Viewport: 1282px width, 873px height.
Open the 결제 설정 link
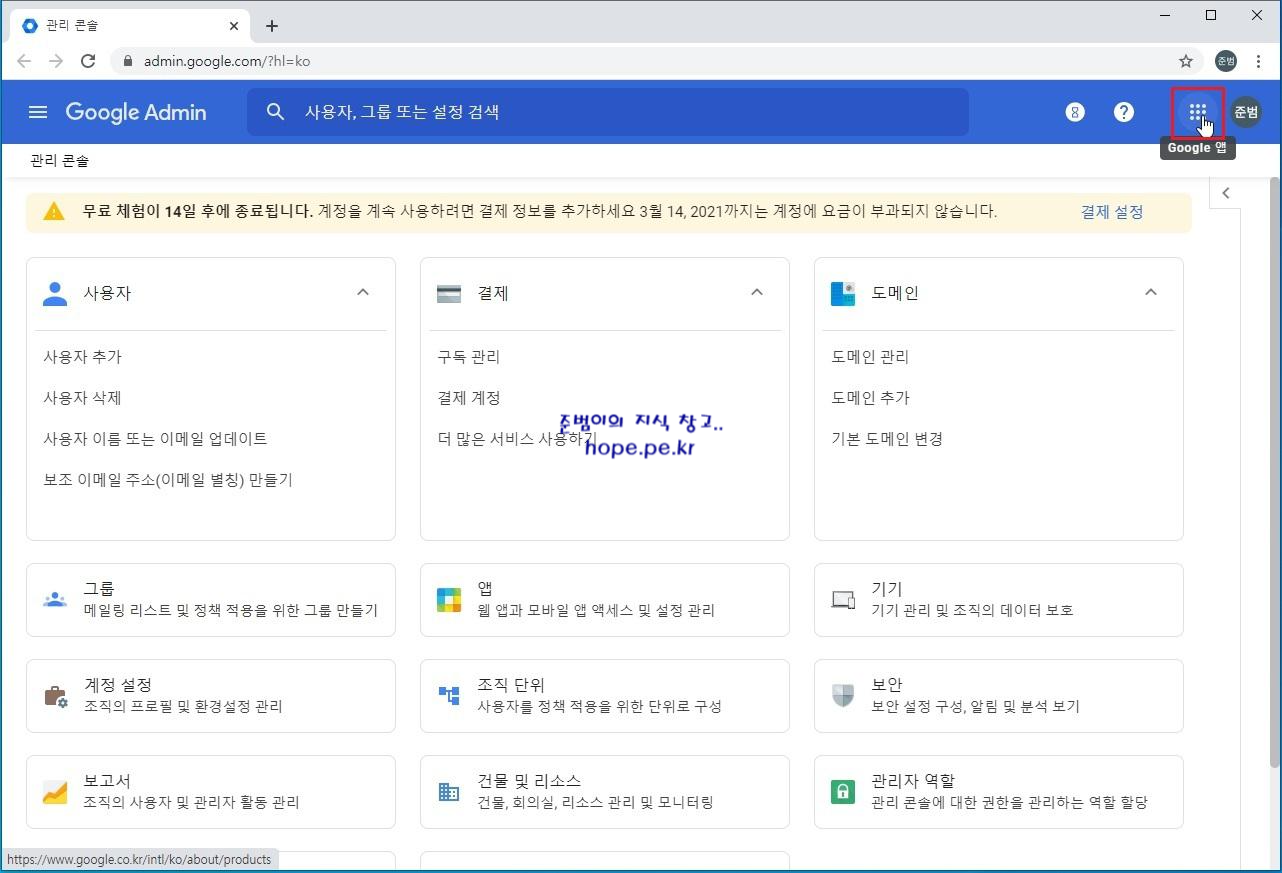[1112, 212]
